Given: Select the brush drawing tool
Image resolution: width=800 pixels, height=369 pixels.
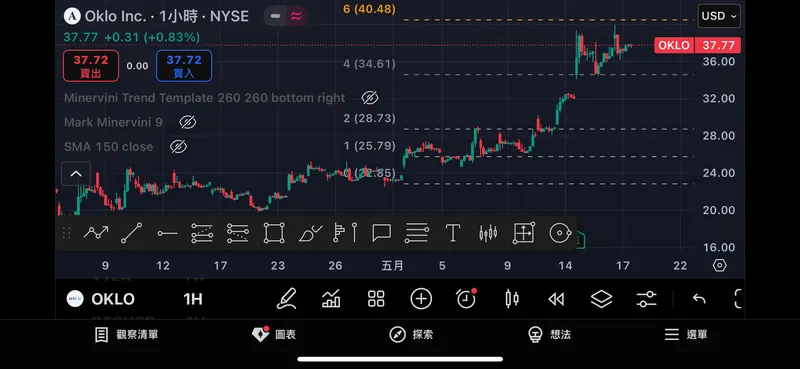Looking at the screenshot, I should 310,233.
